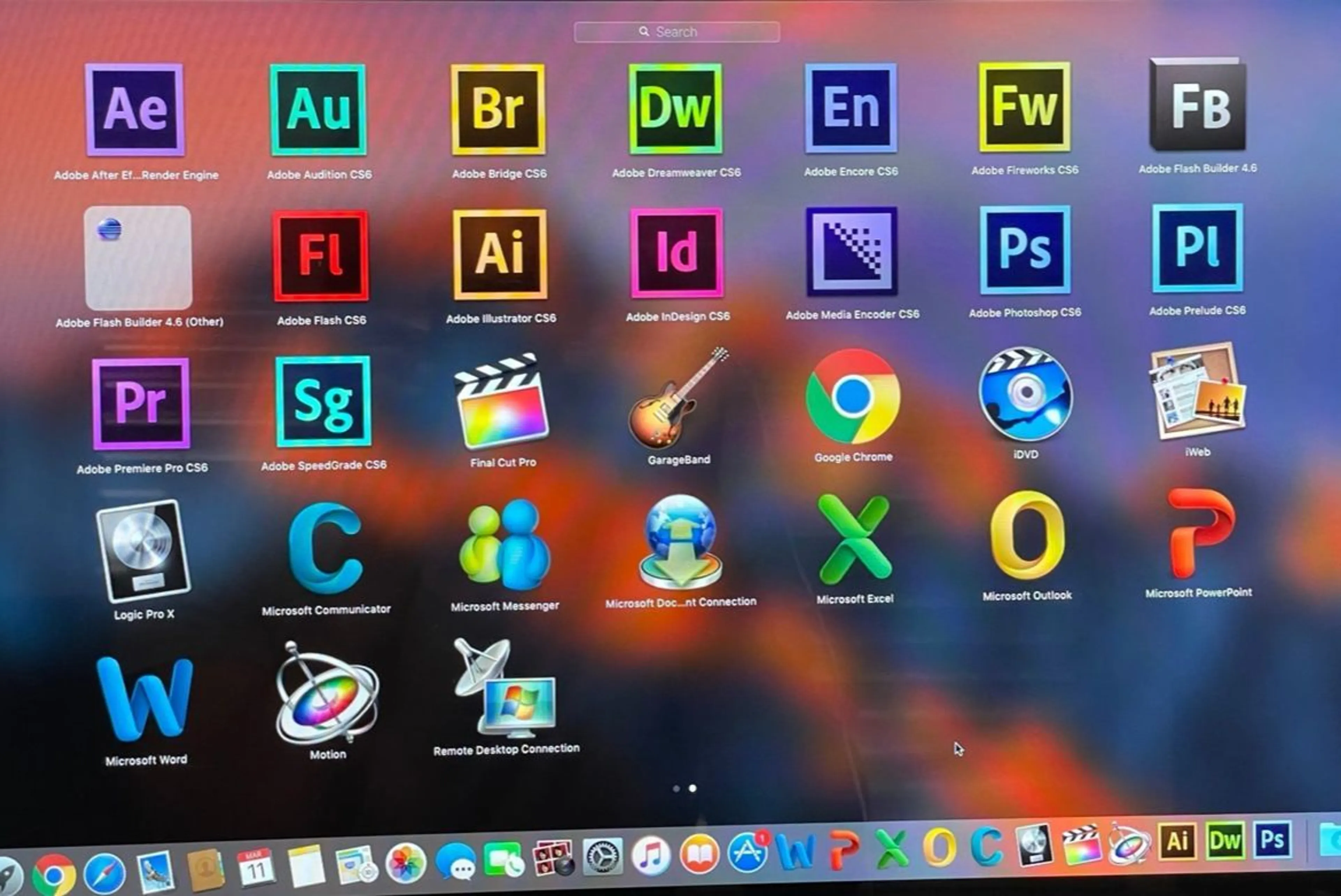The width and height of the screenshot is (1341, 896).
Task: Launch iWeb
Action: coord(1197,391)
